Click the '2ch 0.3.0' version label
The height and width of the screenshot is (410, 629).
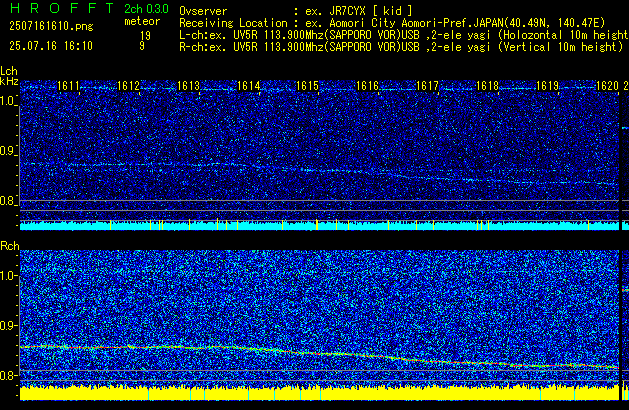point(146,9)
